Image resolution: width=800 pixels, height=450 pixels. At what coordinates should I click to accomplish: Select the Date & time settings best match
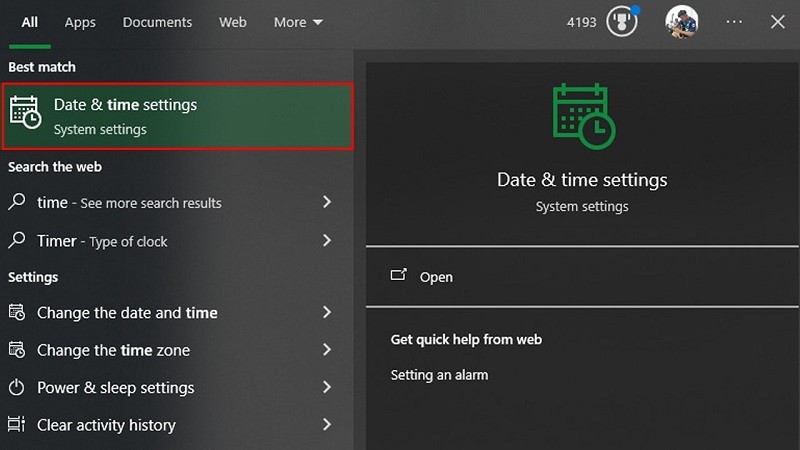point(180,116)
